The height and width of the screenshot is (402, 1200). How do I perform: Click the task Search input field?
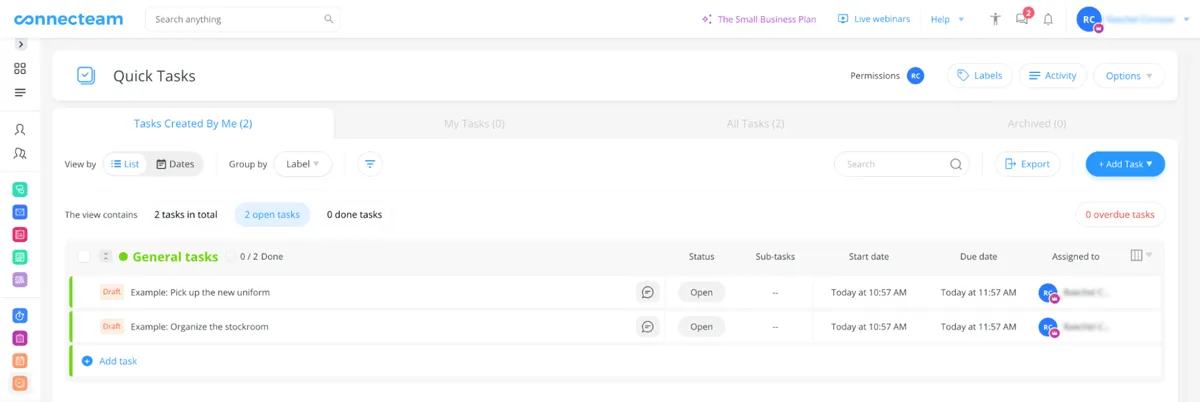tap(892, 164)
